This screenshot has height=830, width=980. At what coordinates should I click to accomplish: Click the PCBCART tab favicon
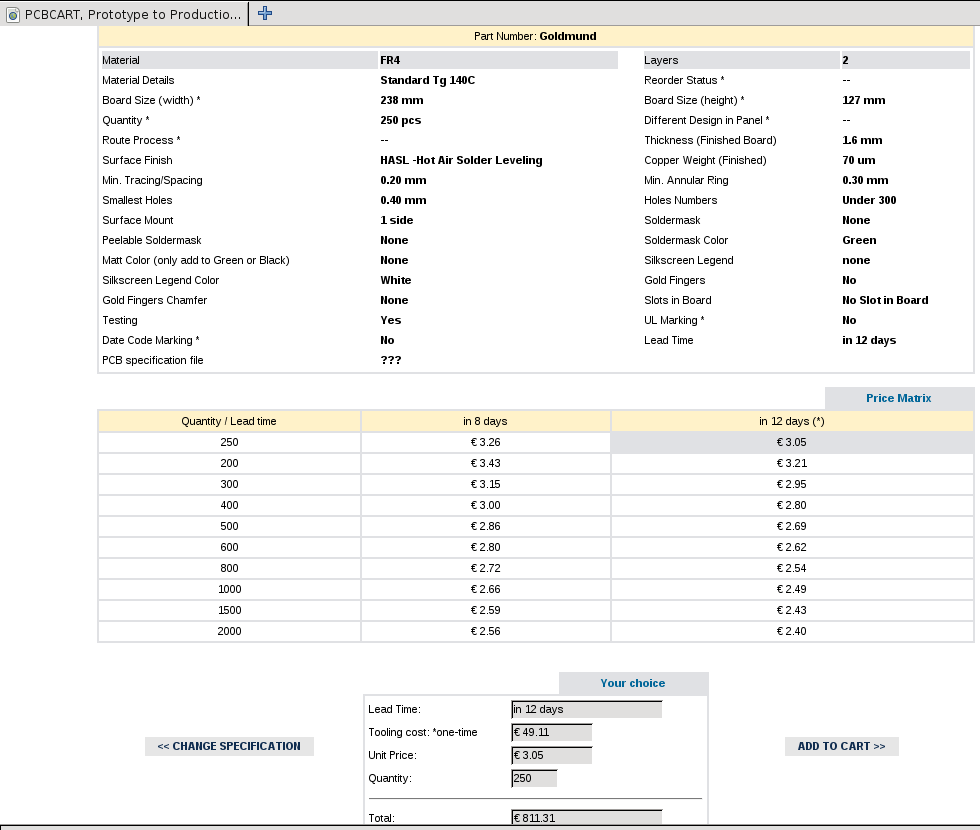pyautogui.click(x=12, y=14)
